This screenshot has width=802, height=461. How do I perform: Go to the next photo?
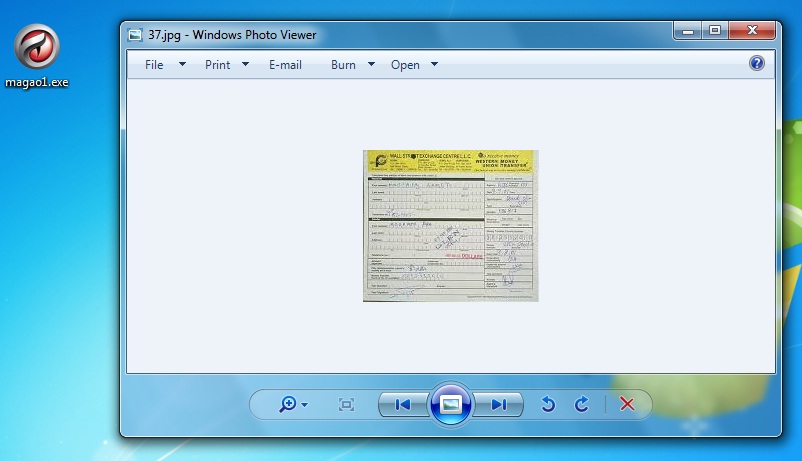coord(498,405)
